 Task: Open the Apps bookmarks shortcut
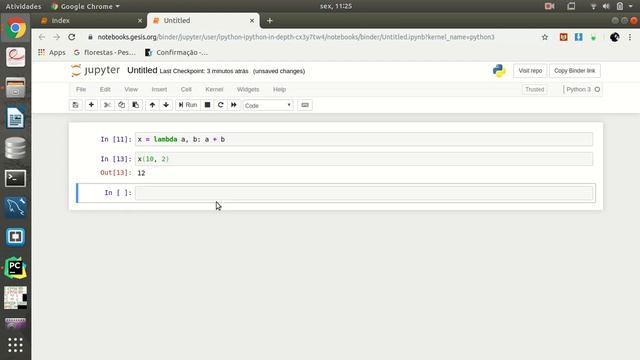point(51,53)
